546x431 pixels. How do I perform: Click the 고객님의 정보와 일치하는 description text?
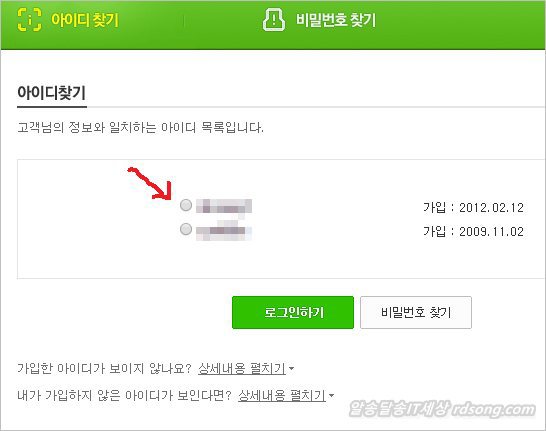(x=140, y=128)
